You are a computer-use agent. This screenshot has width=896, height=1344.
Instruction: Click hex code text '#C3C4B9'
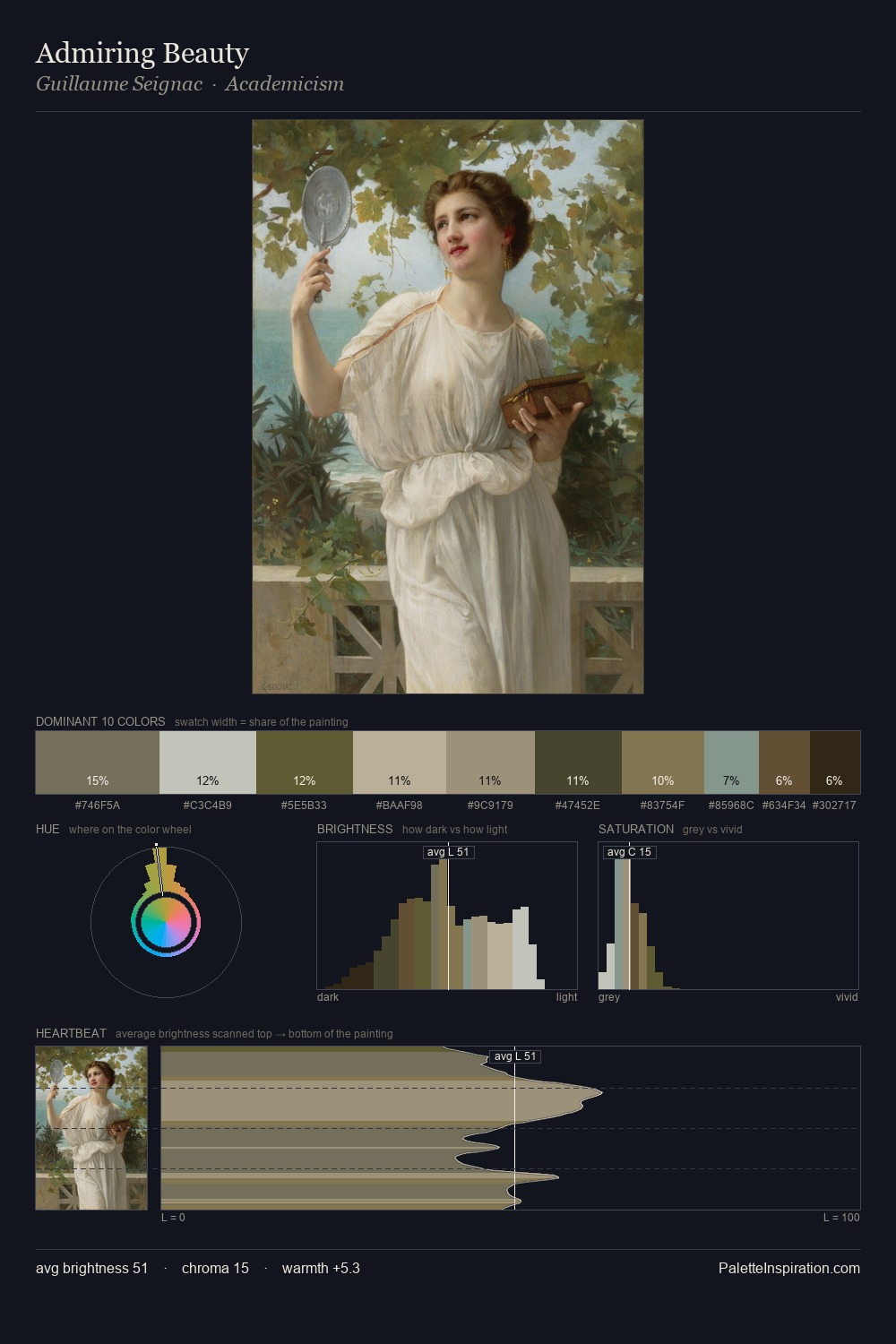[x=208, y=806]
